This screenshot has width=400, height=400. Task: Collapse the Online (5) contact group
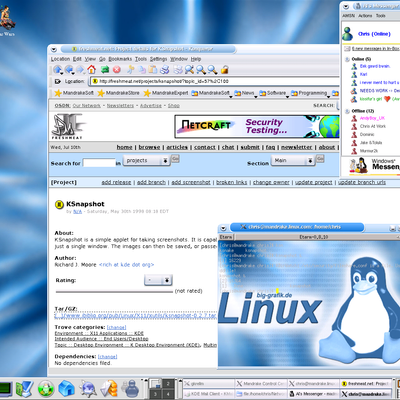(347, 59)
